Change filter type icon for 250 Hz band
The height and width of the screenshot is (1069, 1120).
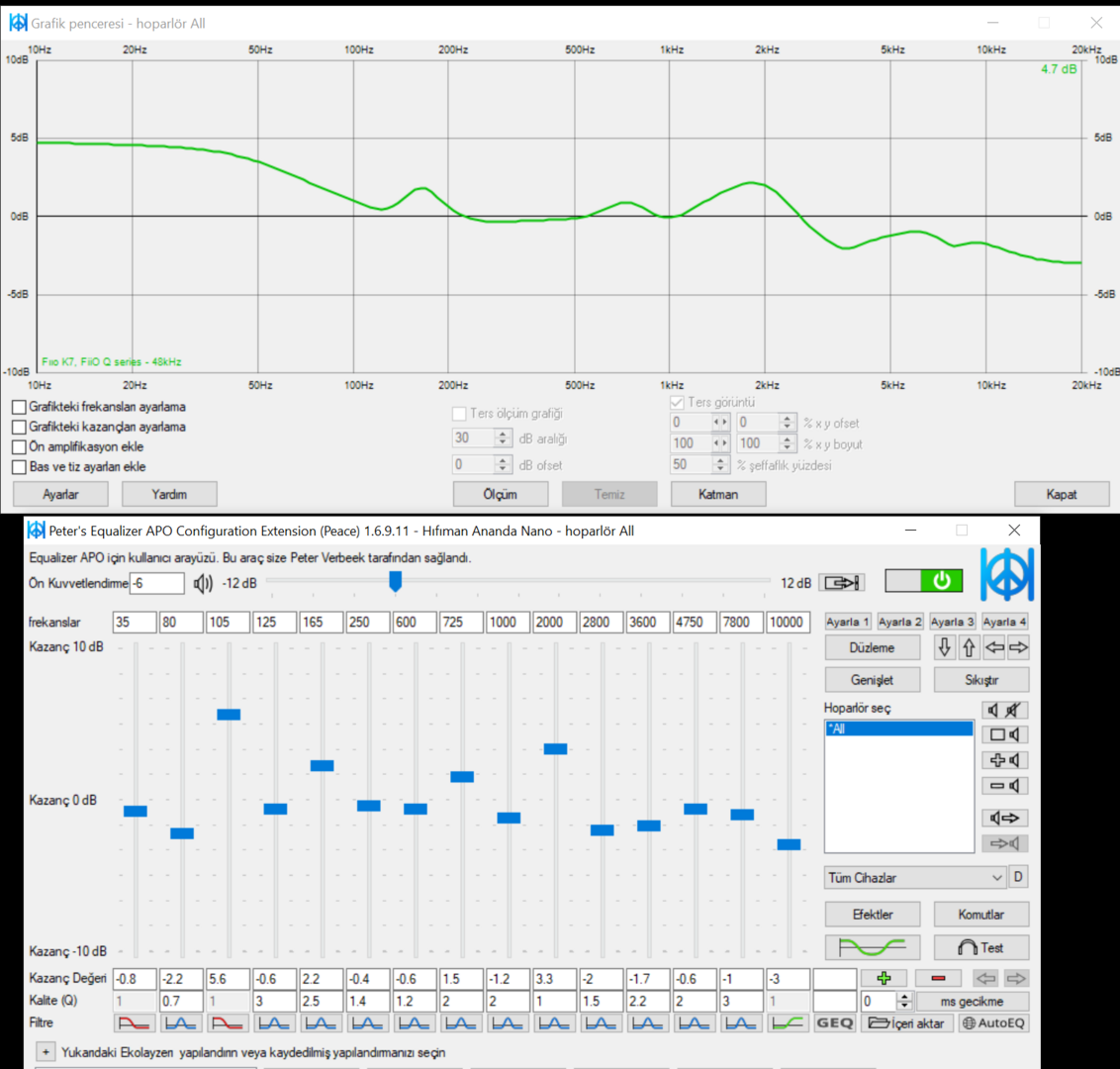coord(368,1023)
